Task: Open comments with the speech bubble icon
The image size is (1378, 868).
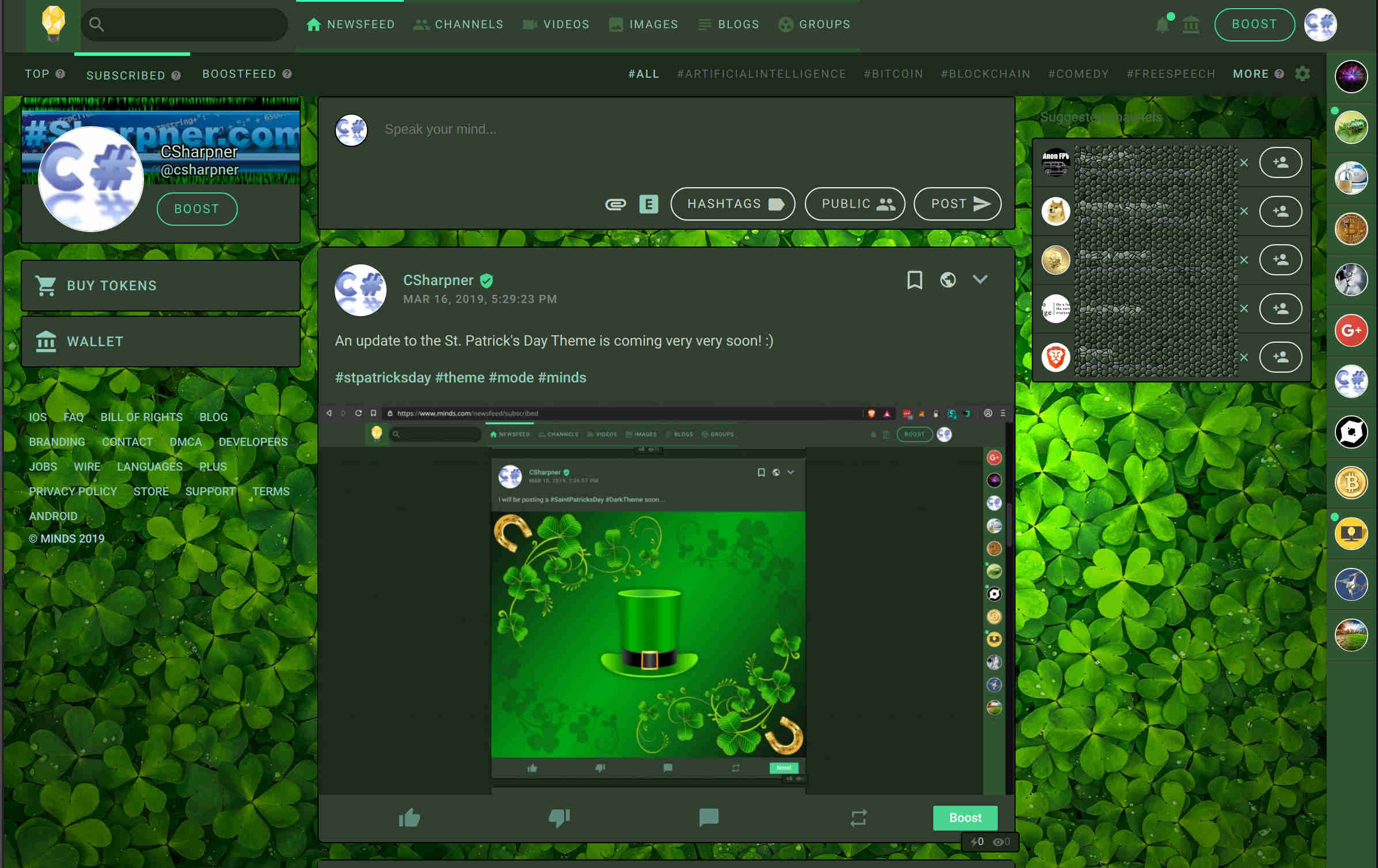Action: click(x=709, y=818)
